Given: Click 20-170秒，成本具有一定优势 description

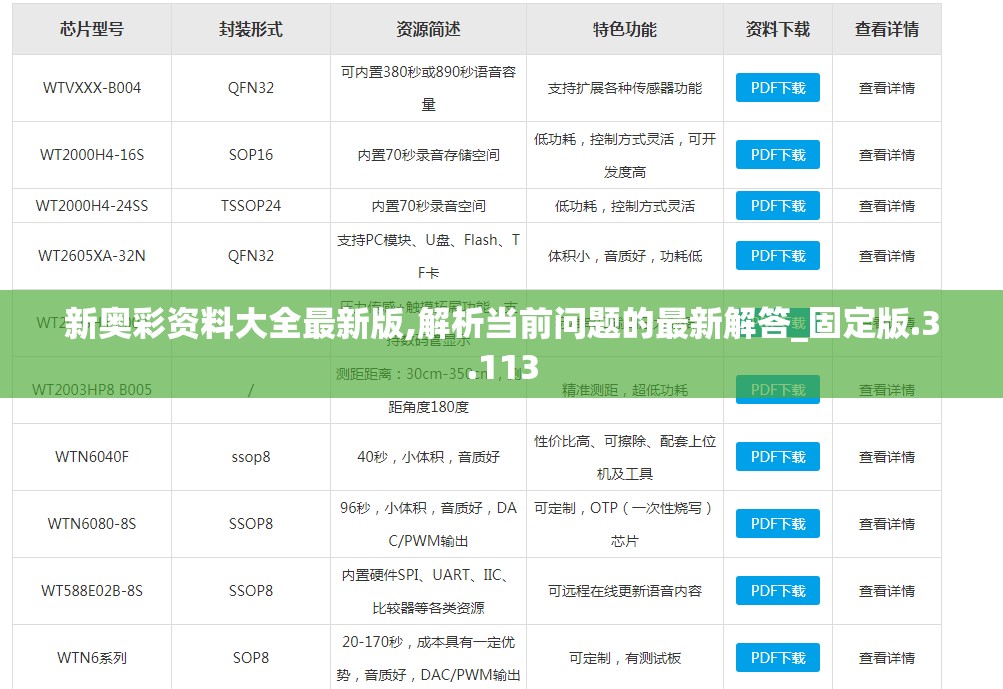Looking at the screenshot, I should pos(428,658).
